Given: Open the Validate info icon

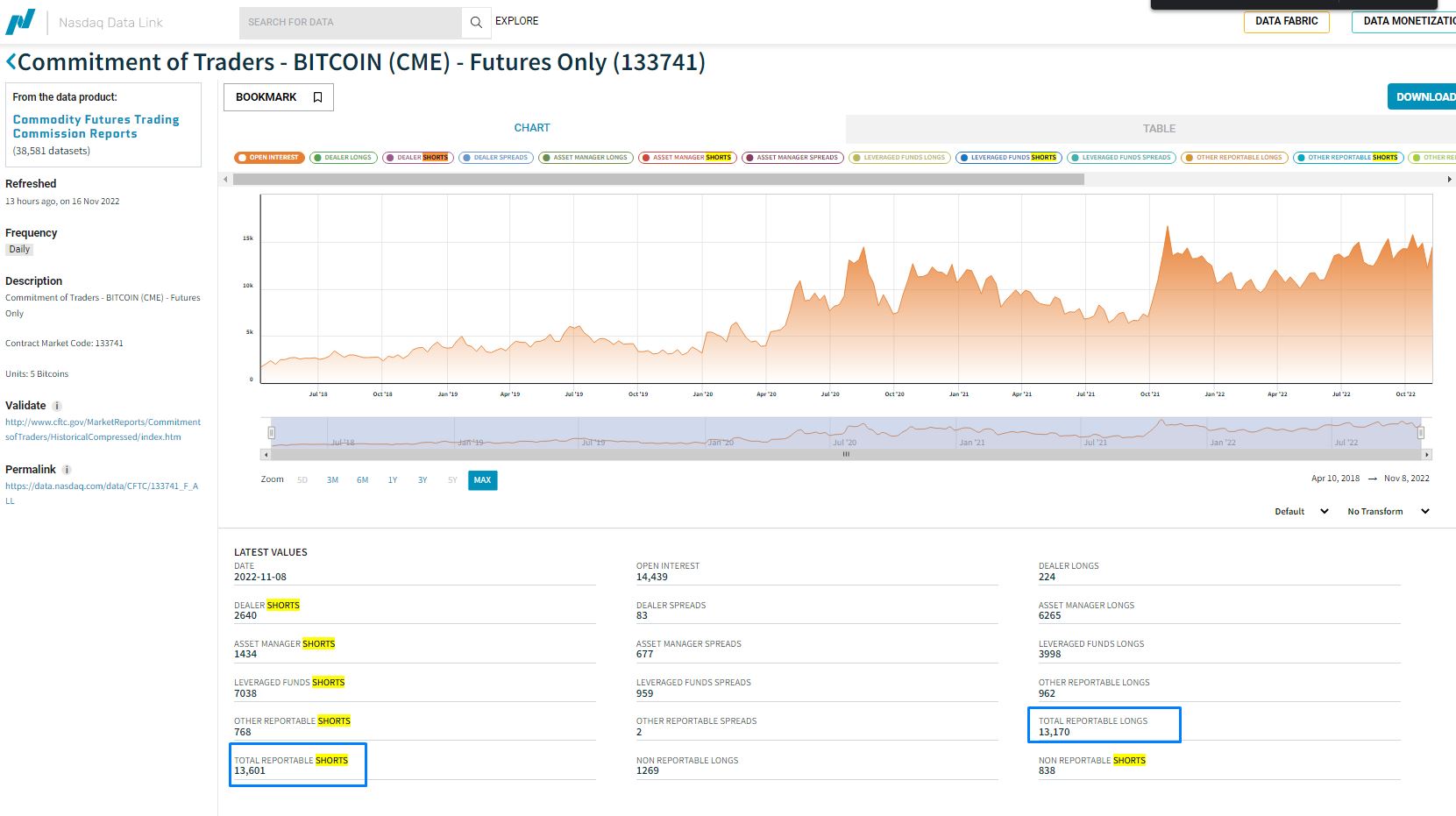Looking at the screenshot, I should (57, 406).
